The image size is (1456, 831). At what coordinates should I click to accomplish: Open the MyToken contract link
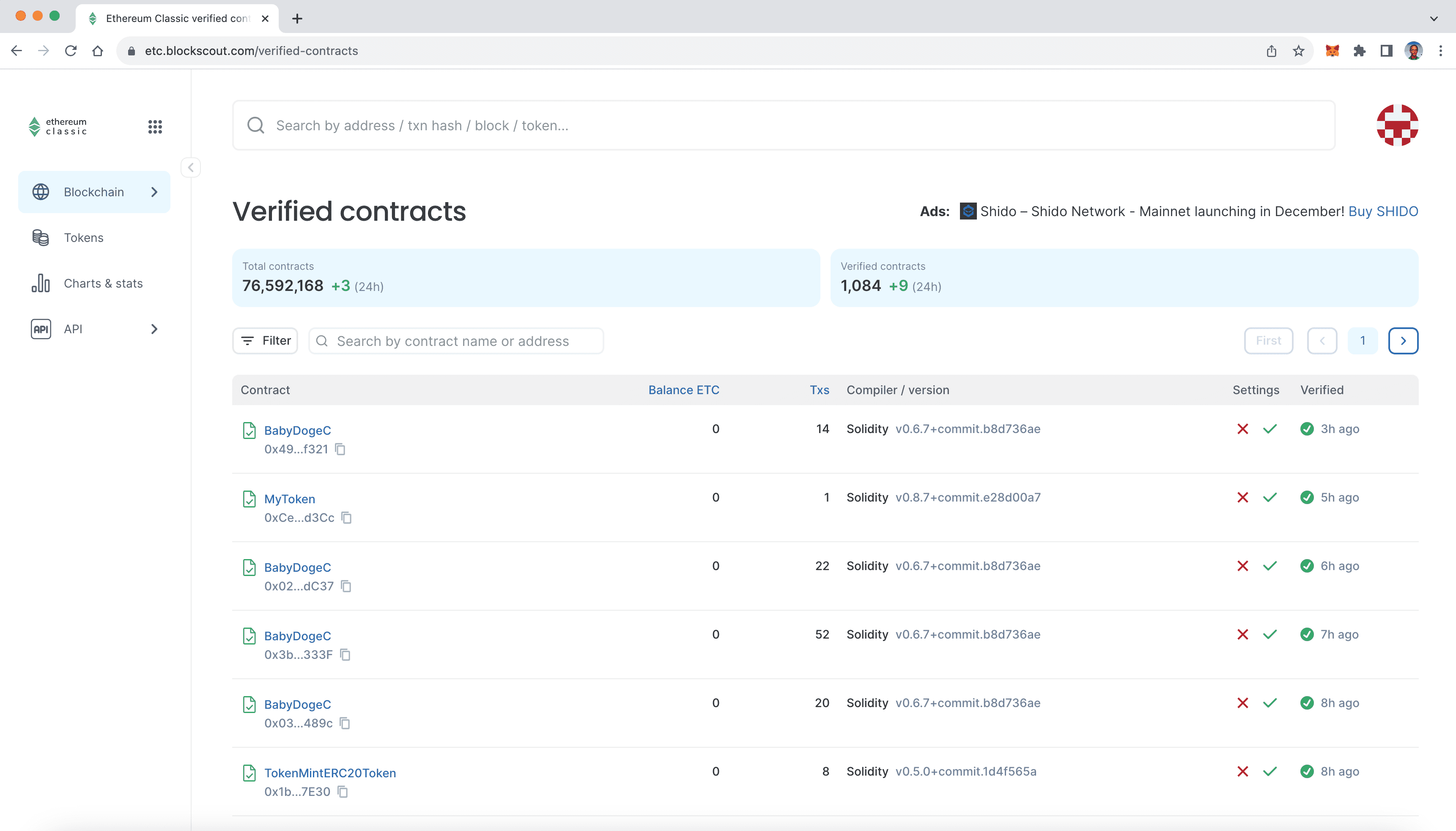tap(289, 499)
